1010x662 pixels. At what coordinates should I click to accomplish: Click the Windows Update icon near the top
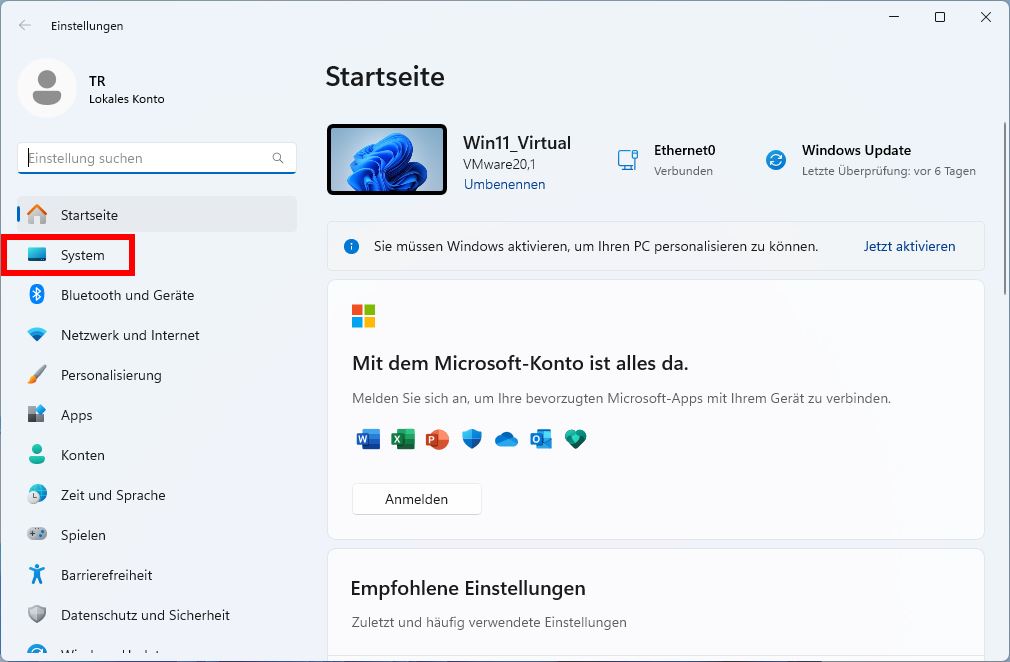tap(776, 159)
